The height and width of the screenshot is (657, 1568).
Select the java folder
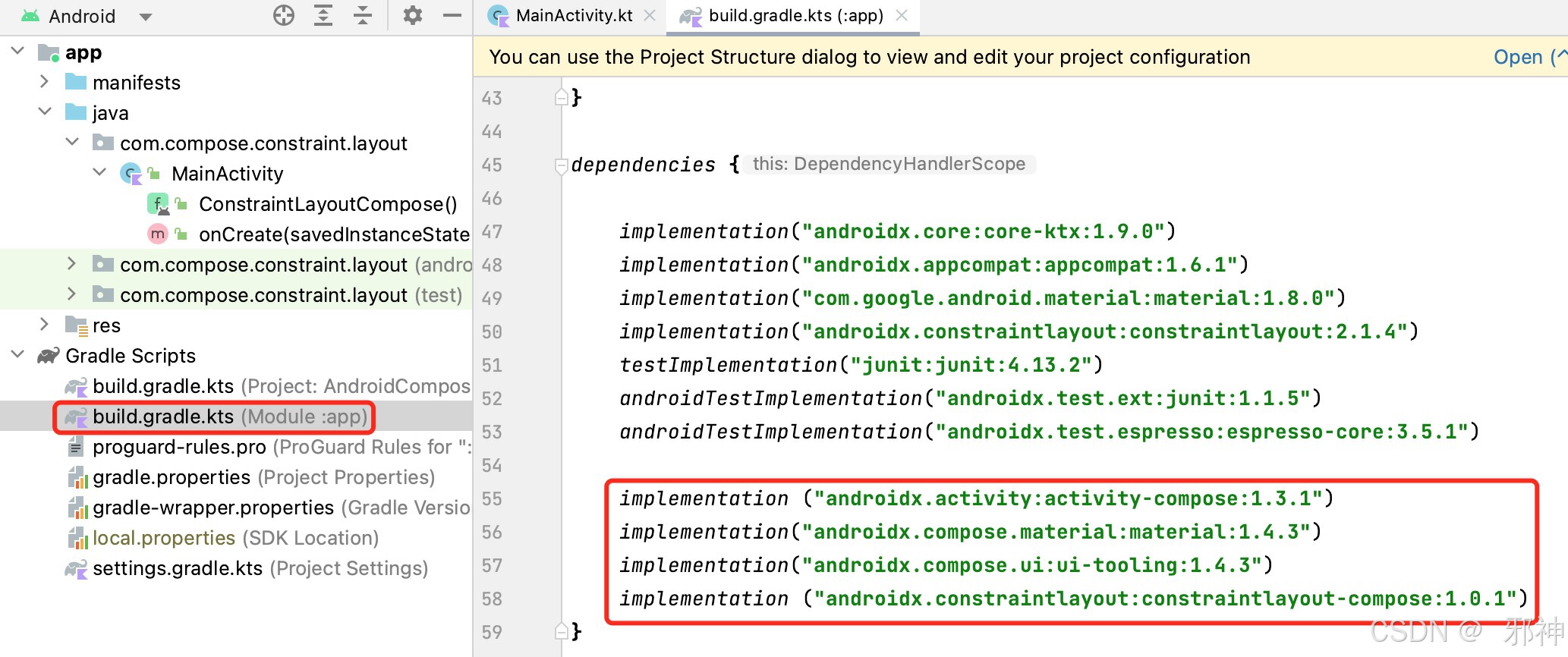(x=111, y=113)
